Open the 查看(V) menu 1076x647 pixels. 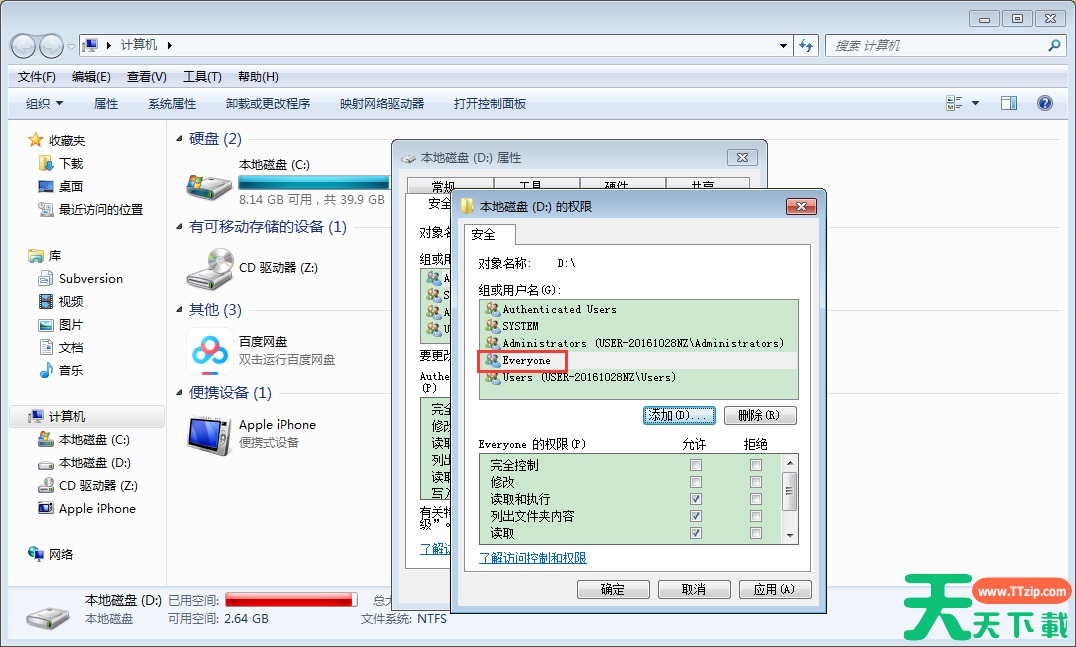point(146,77)
